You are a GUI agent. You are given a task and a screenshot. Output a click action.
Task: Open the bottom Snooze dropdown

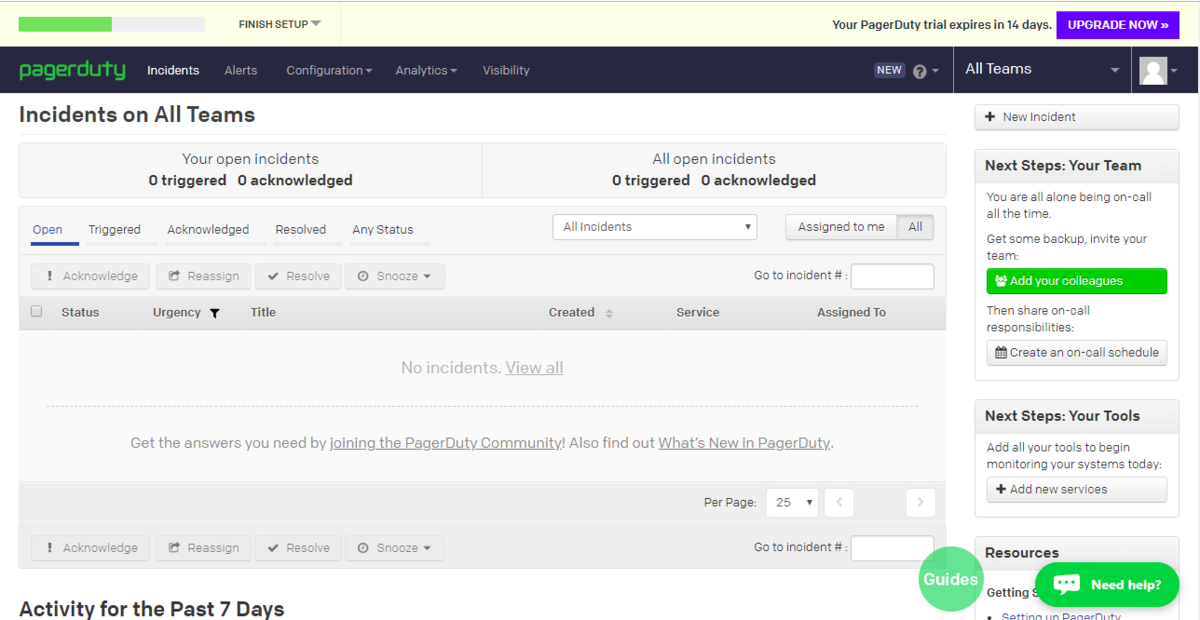395,548
